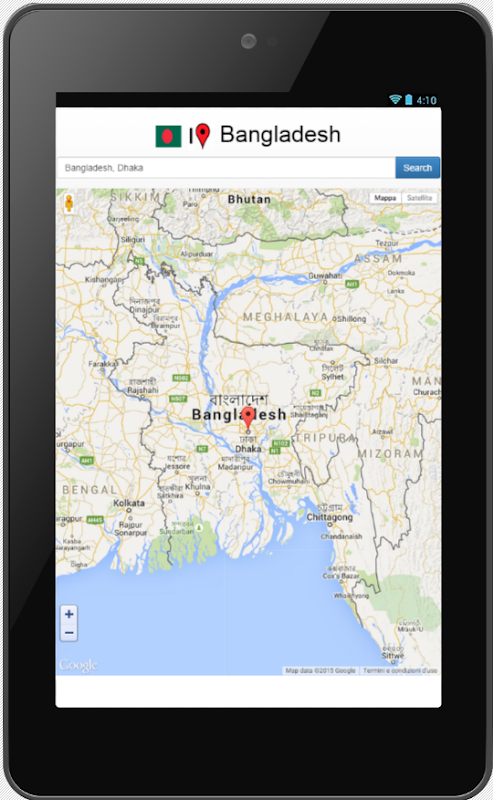Image resolution: width=493 pixels, height=800 pixels.
Task: Click the Bangladesh, Dhaka search field
Action: pyautogui.click(x=227, y=168)
